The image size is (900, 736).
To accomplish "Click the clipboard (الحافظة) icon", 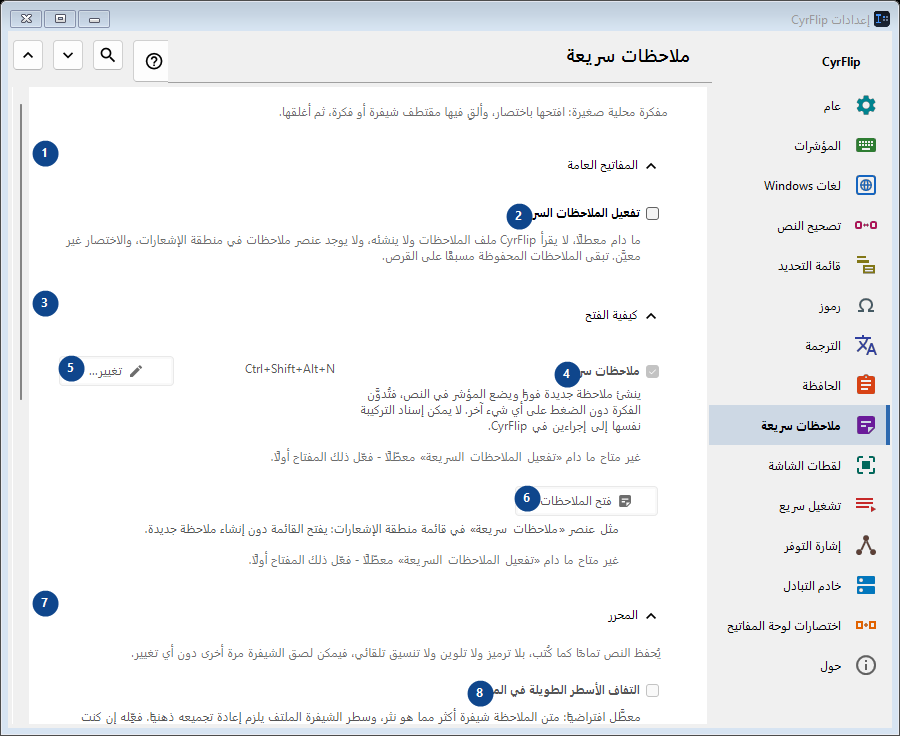I will point(866,385).
